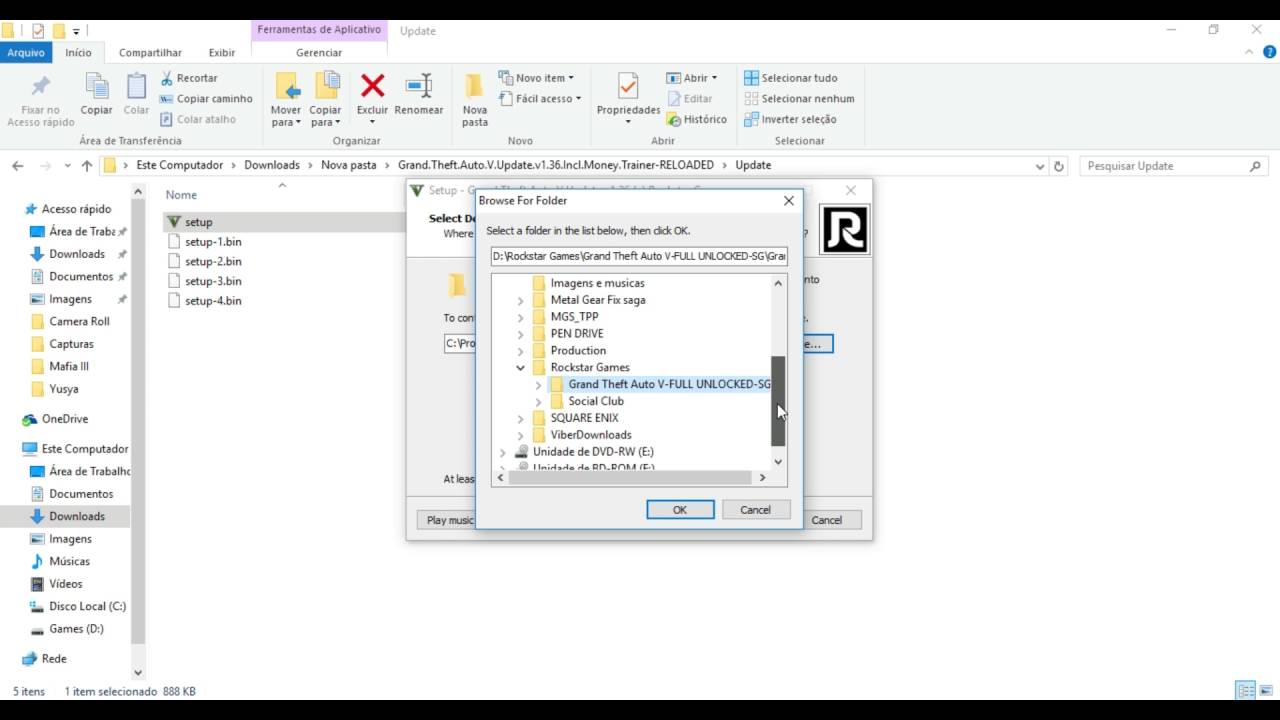1280x720 pixels.
Task: Click Copiar caminho in the ribbon
Action: coord(206,99)
